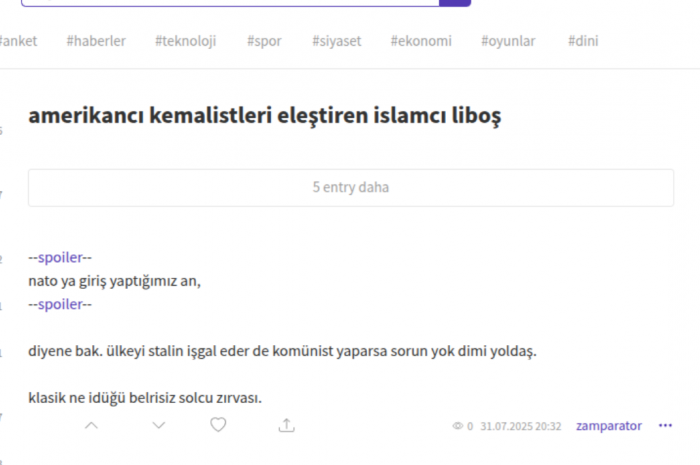Favorite the entry with the heart icon
Viewport: 700px width, 465px height.
(218, 425)
